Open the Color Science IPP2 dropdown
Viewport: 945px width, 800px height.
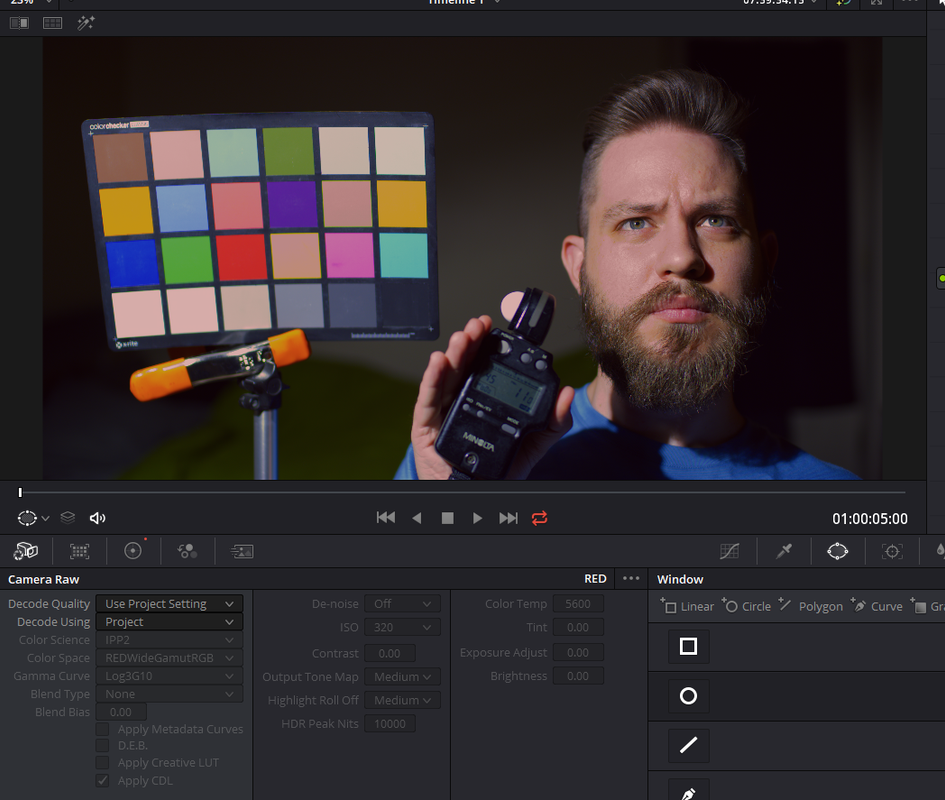click(x=169, y=640)
